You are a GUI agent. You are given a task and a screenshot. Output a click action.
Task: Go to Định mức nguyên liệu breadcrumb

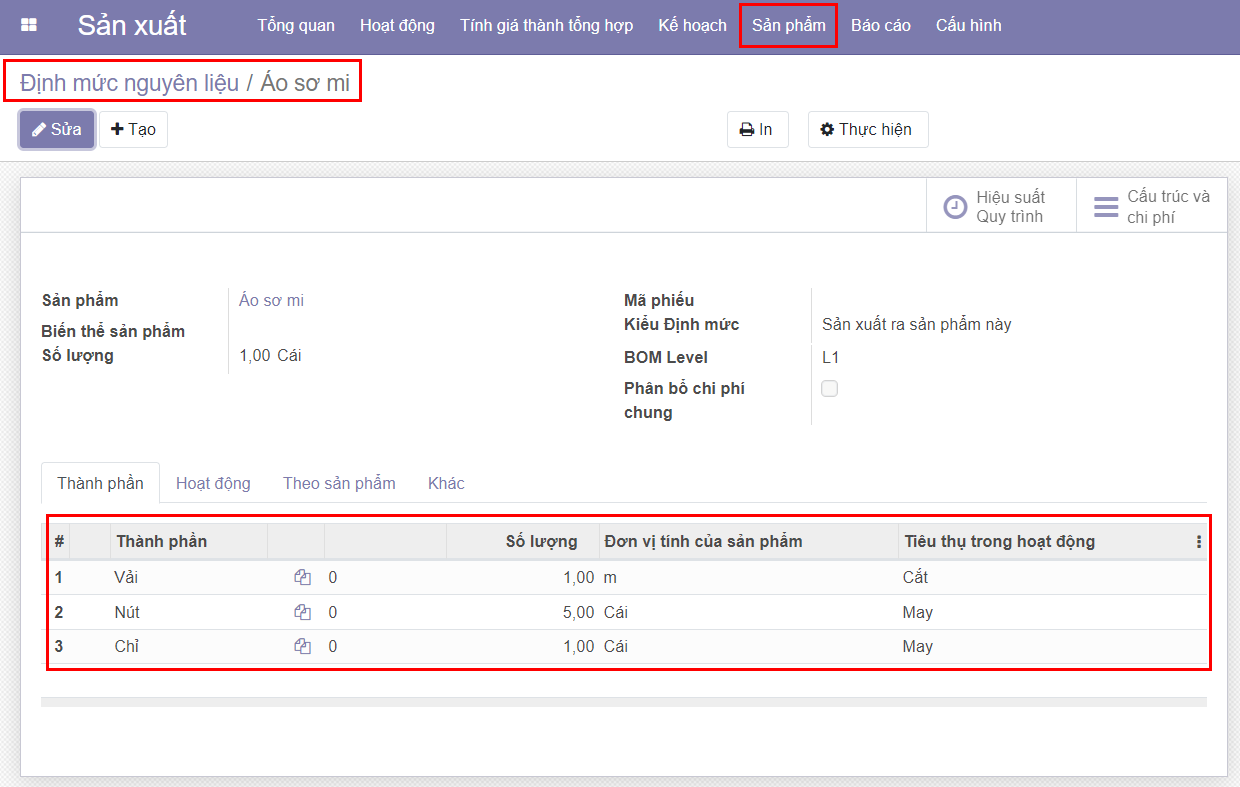129,83
